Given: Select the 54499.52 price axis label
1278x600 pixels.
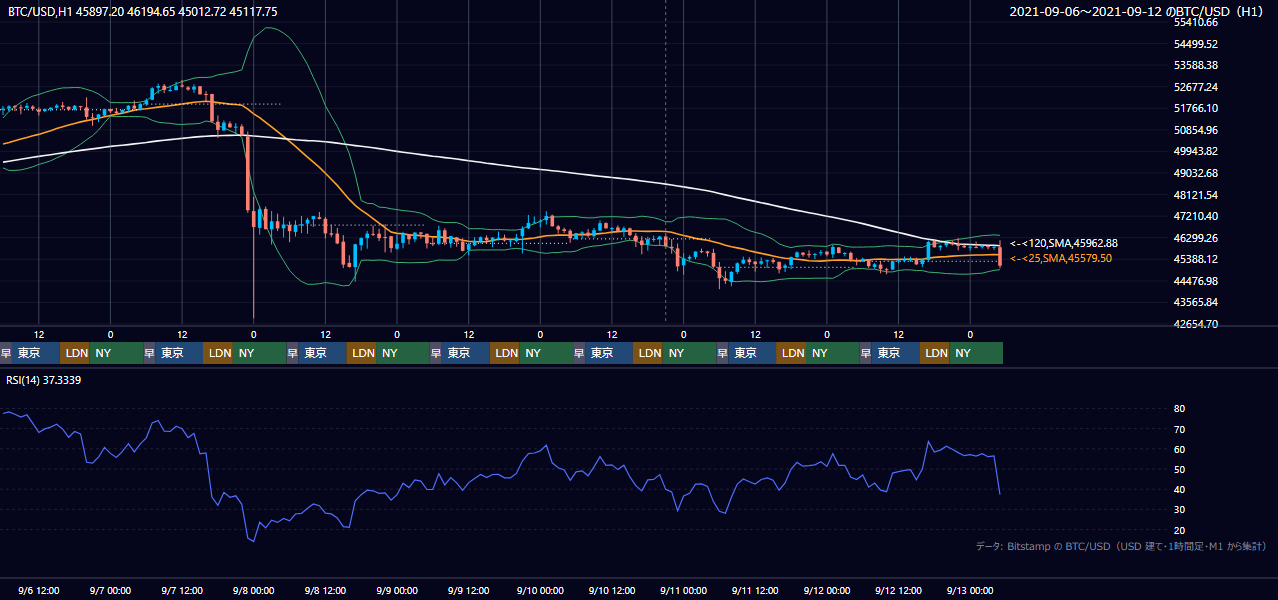Looking at the screenshot, I should coord(1196,44).
